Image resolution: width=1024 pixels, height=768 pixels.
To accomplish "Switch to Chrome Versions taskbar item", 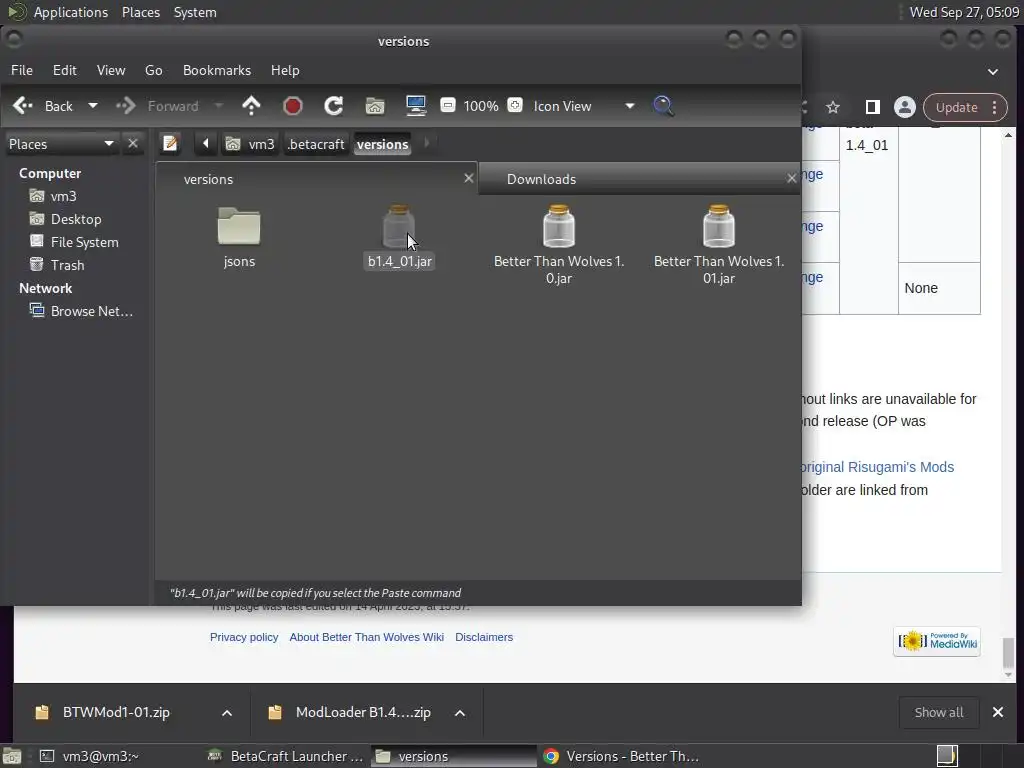I will (x=621, y=756).
